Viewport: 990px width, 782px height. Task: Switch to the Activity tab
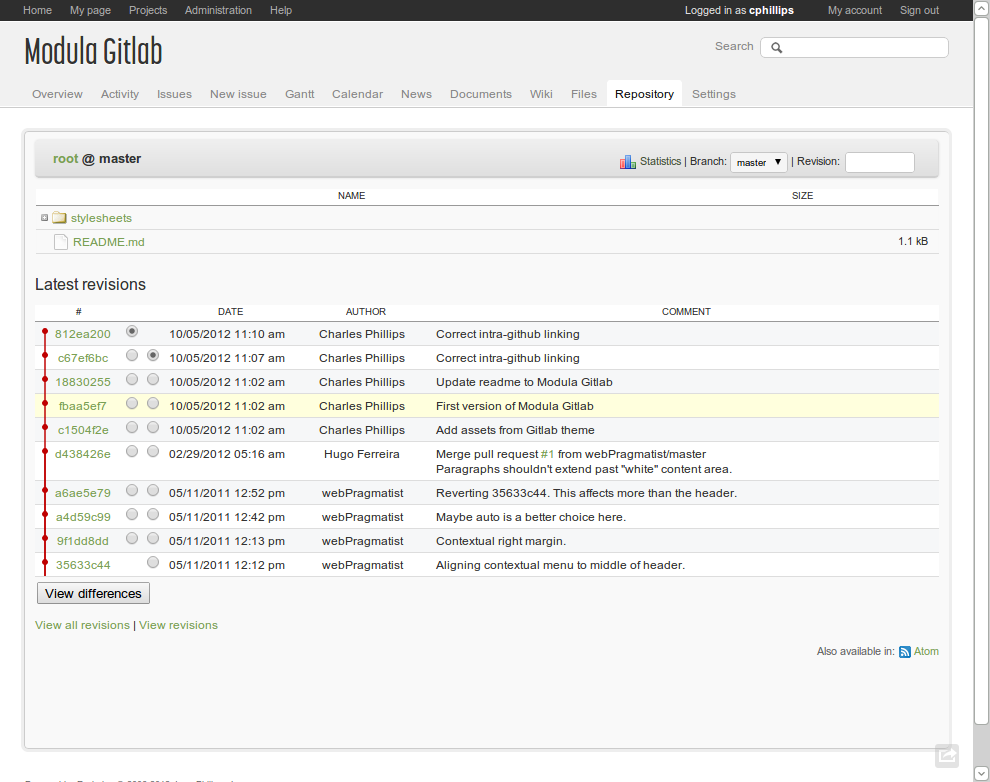tap(119, 94)
